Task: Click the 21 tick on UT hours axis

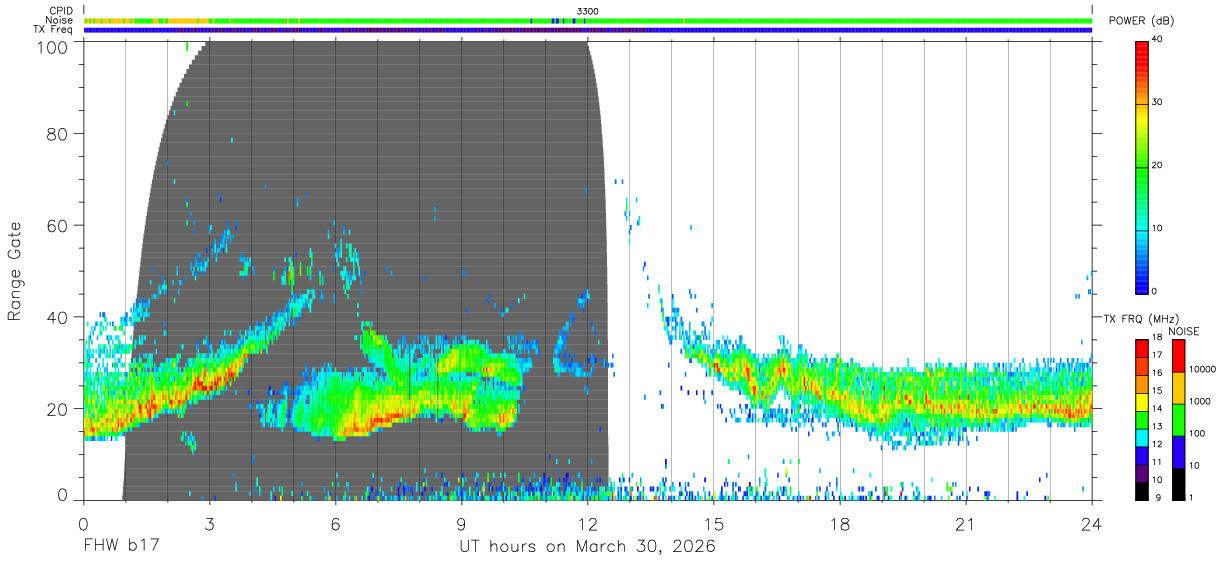Action: pyautogui.click(x=966, y=524)
